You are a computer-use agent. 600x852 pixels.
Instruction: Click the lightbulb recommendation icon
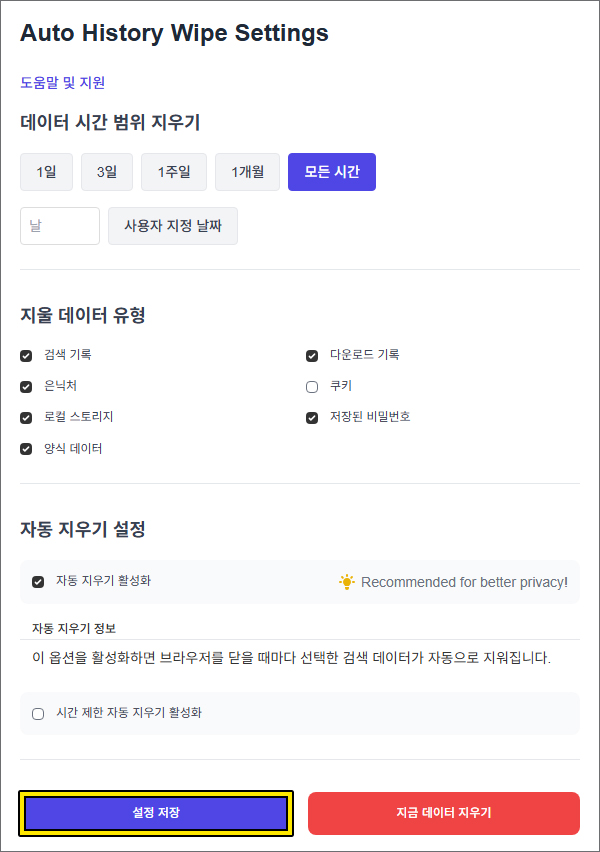(347, 581)
